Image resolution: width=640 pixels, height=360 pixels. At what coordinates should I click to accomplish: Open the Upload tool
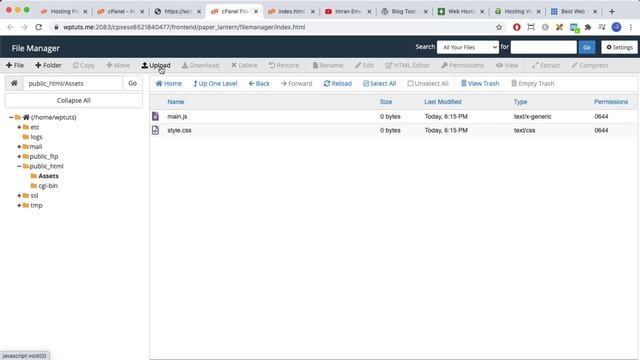pos(156,65)
